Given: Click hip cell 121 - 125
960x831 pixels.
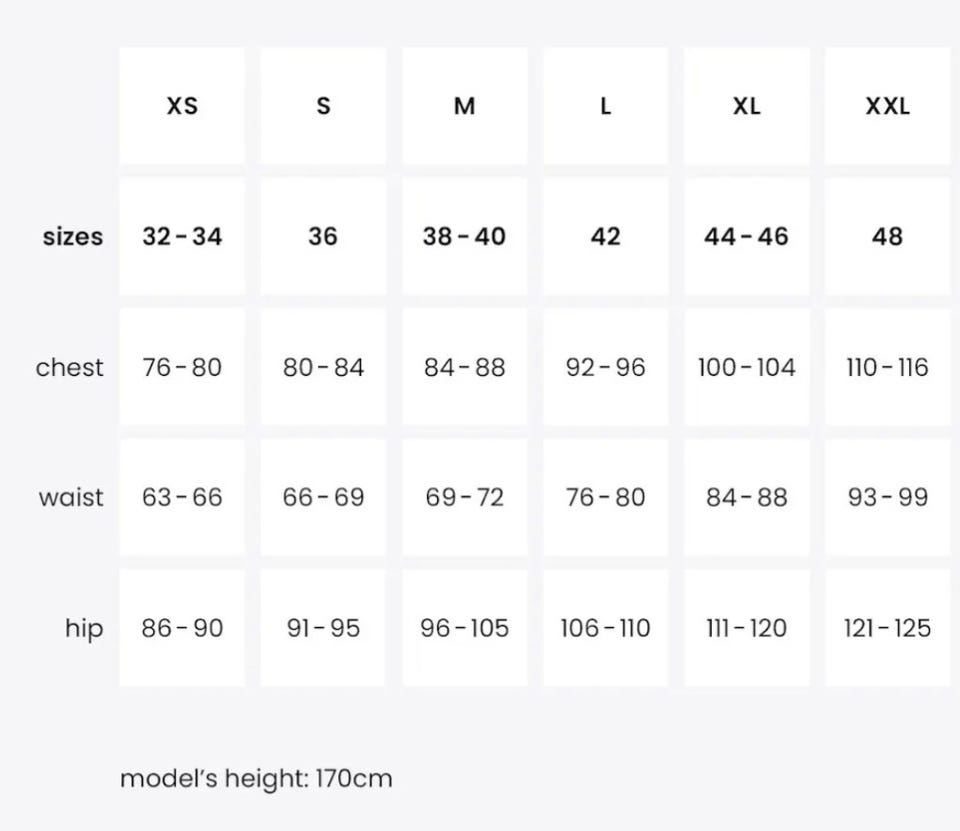Looking at the screenshot, I should tap(887, 628).
